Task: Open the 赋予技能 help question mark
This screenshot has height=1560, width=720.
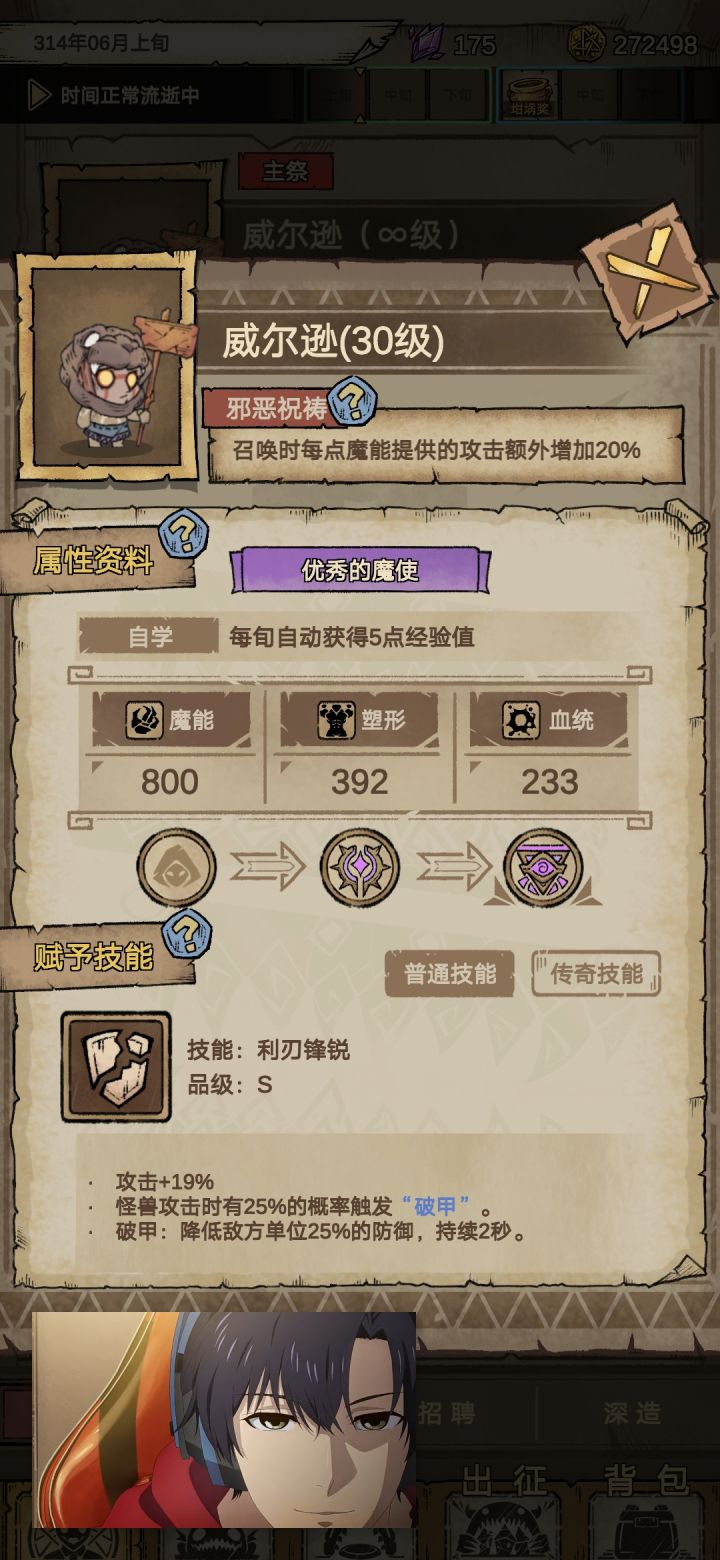Action: tap(186, 933)
